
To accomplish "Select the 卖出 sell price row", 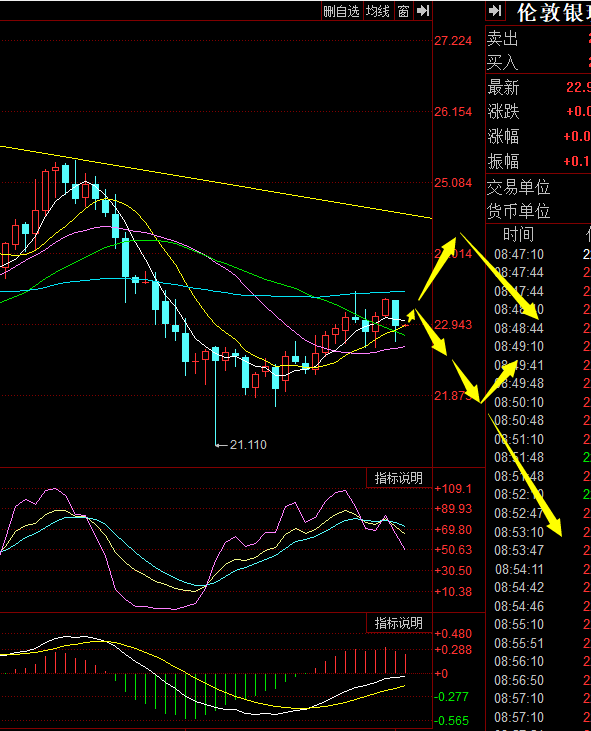I will [x=538, y=38].
